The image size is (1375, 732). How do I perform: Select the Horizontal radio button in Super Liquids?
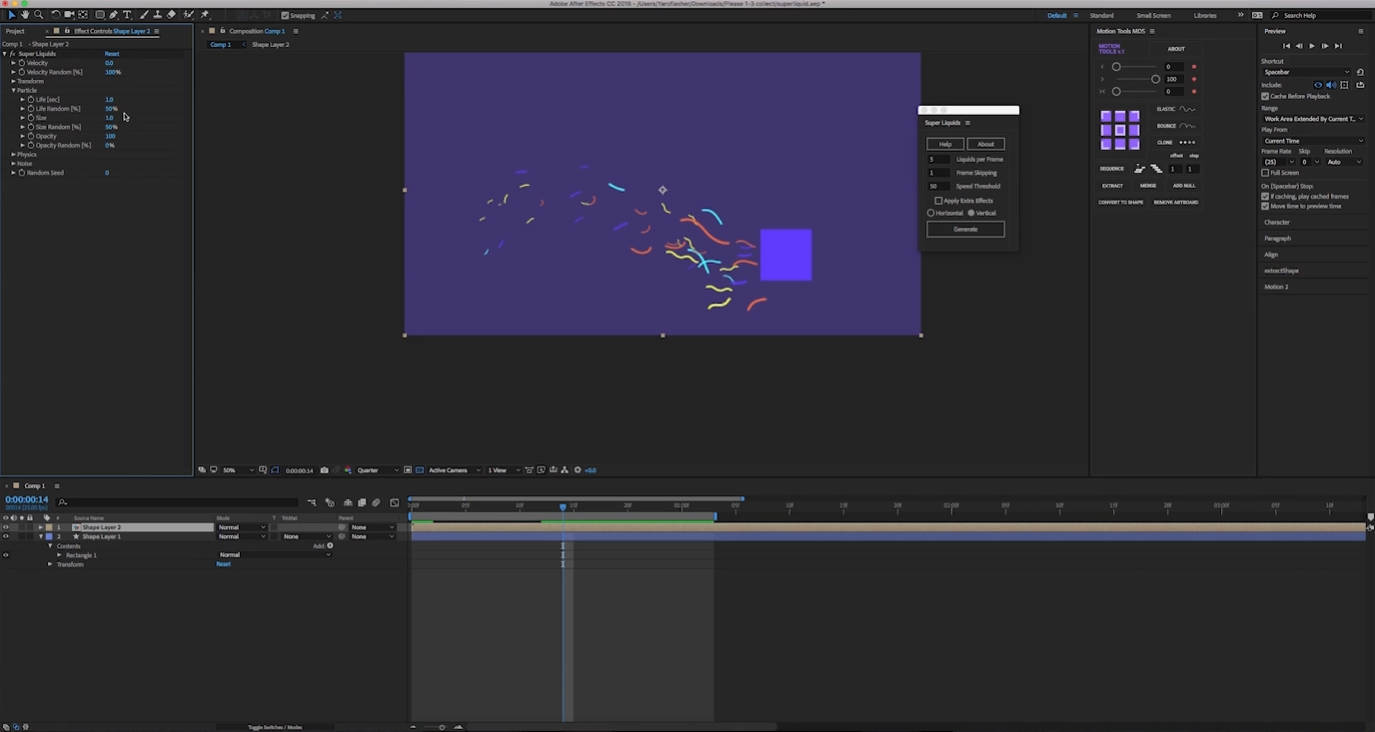pos(932,212)
